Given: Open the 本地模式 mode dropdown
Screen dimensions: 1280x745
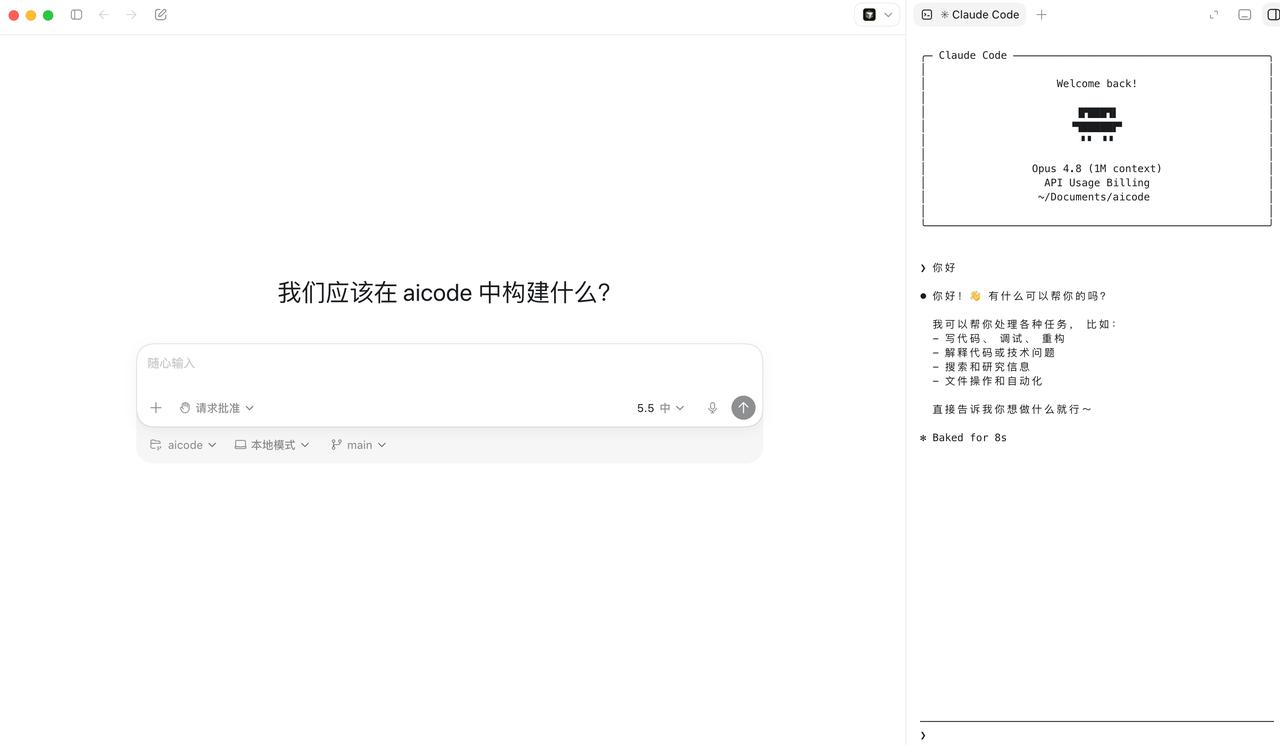Looking at the screenshot, I should coord(272,445).
